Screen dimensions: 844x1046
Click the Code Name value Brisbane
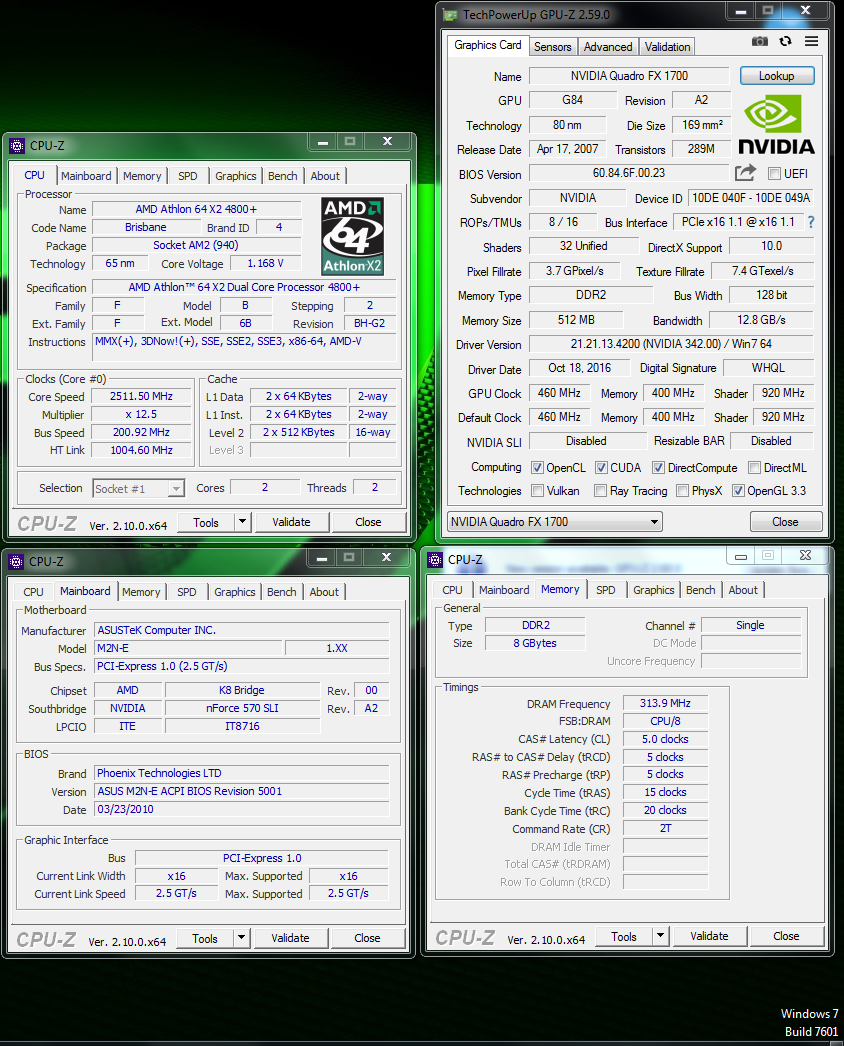(145, 227)
